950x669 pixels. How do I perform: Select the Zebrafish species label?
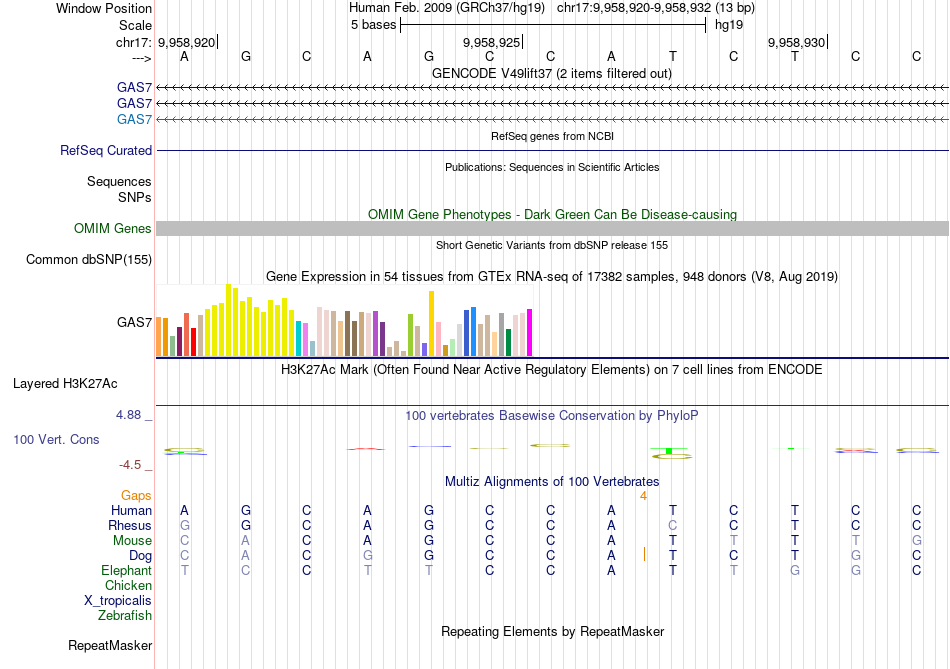pyautogui.click(x=125, y=616)
